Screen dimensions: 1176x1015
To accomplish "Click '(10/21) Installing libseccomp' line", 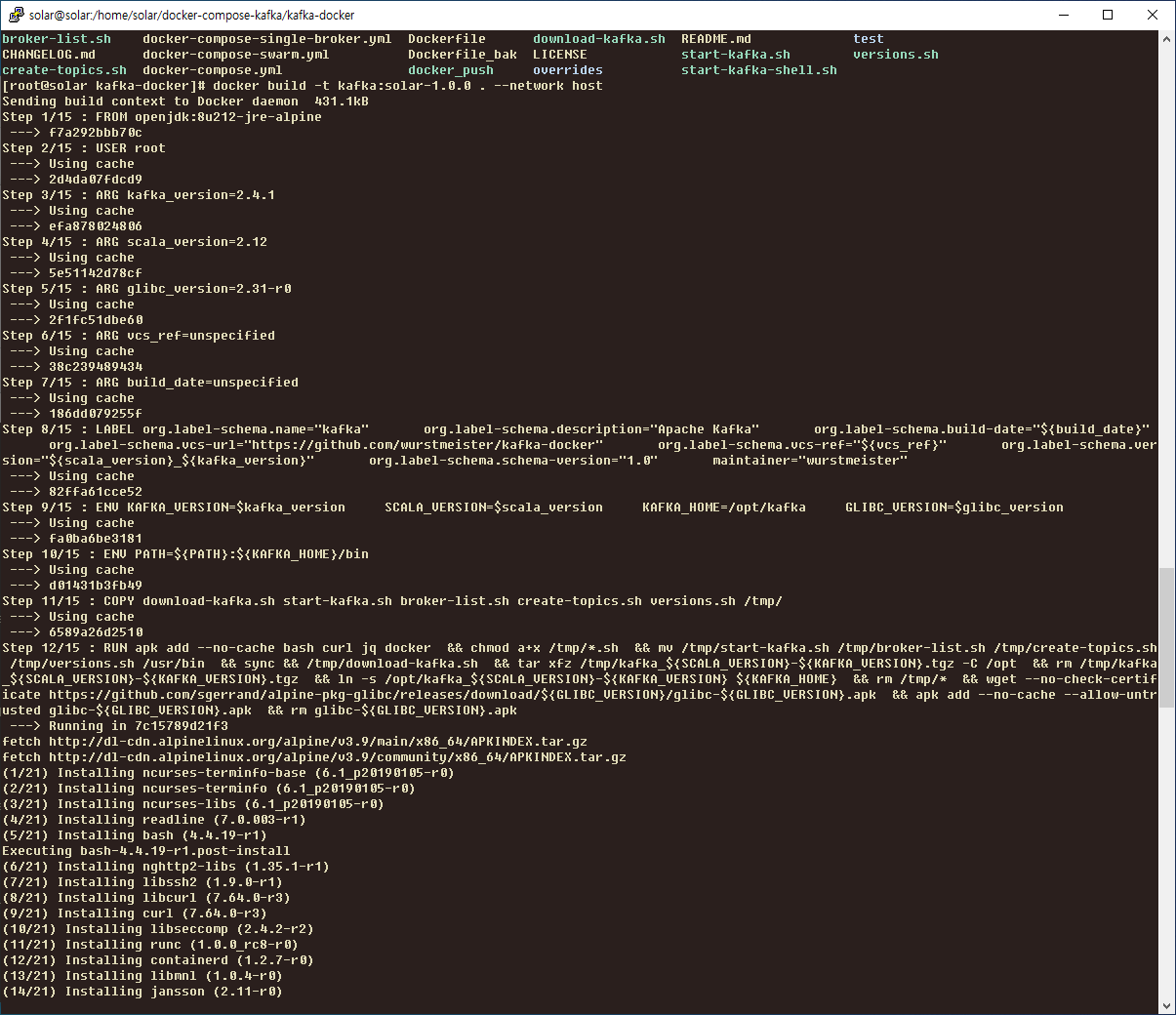I will tap(158, 929).
